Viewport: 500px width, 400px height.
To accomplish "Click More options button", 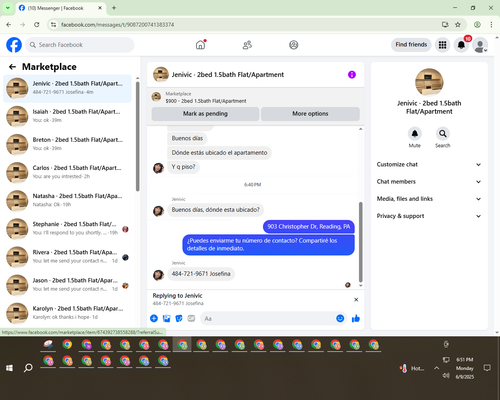I will (x=310, y=114).
